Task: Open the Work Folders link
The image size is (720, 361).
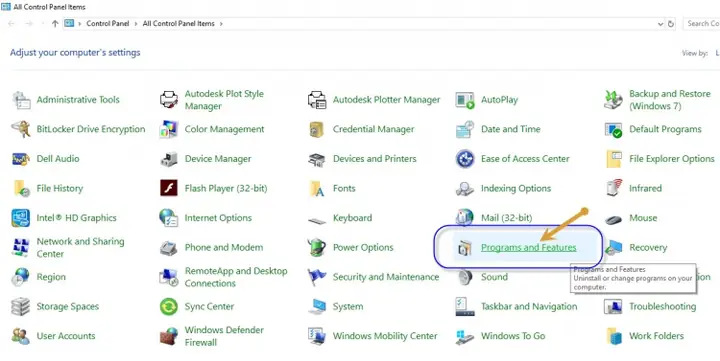Action: [657, 336]
